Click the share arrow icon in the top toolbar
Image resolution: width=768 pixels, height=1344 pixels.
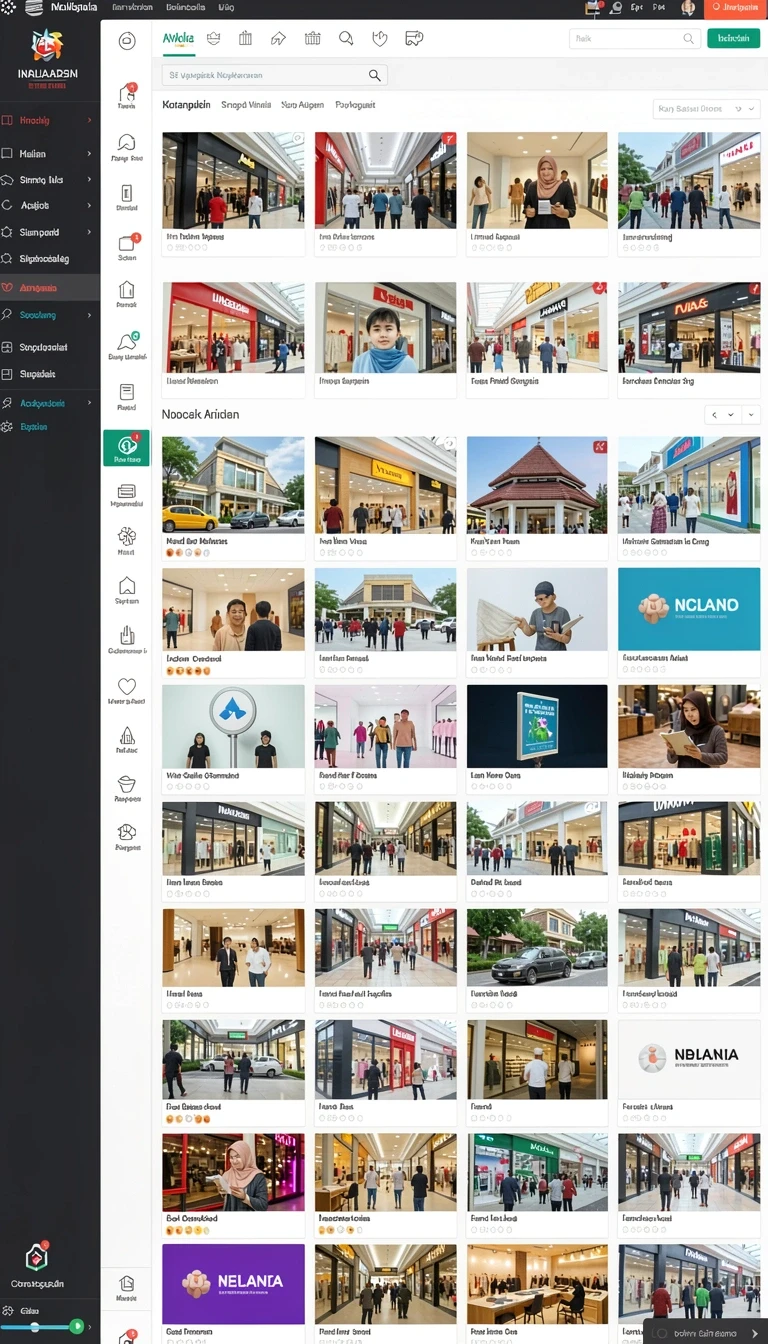click(278, 38)
